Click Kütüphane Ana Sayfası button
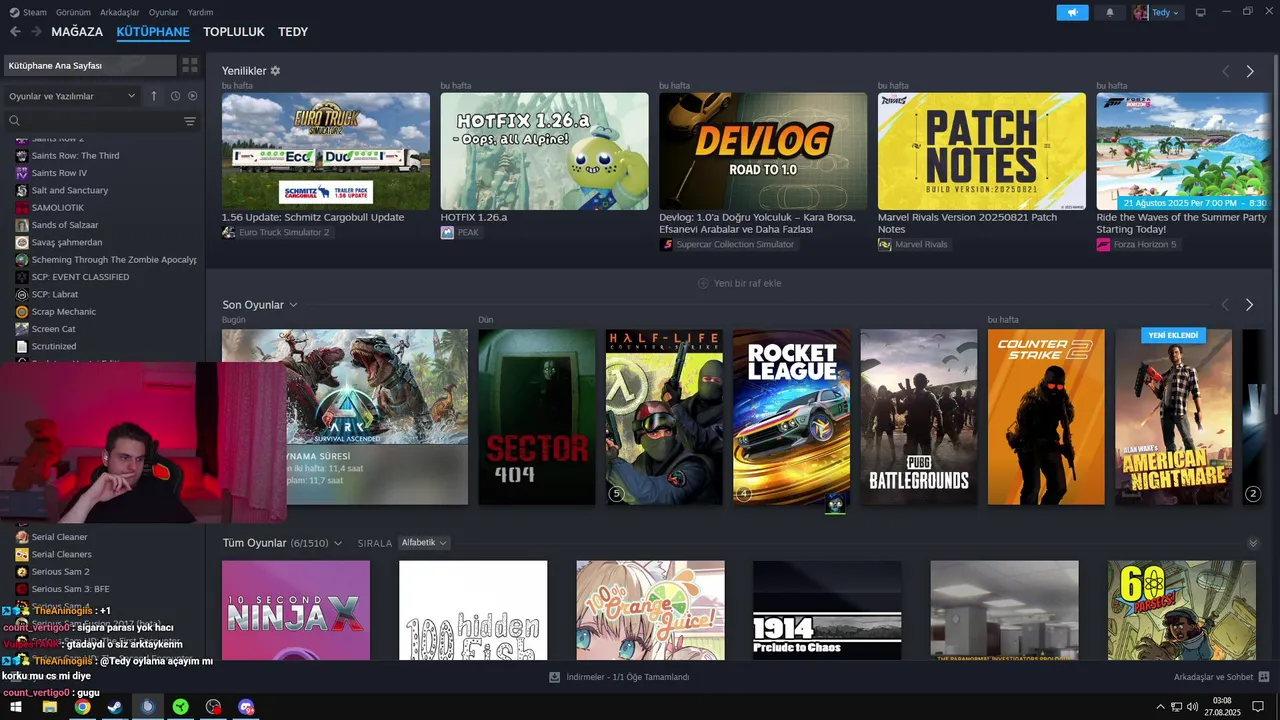Viewport: 1280px width, 720px height. point(89,65)
